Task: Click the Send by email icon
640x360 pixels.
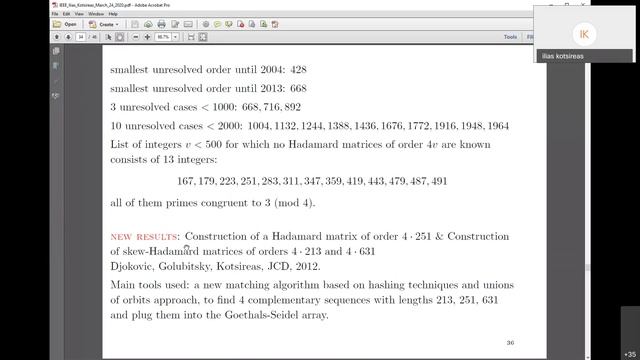Action: point(188,24)
